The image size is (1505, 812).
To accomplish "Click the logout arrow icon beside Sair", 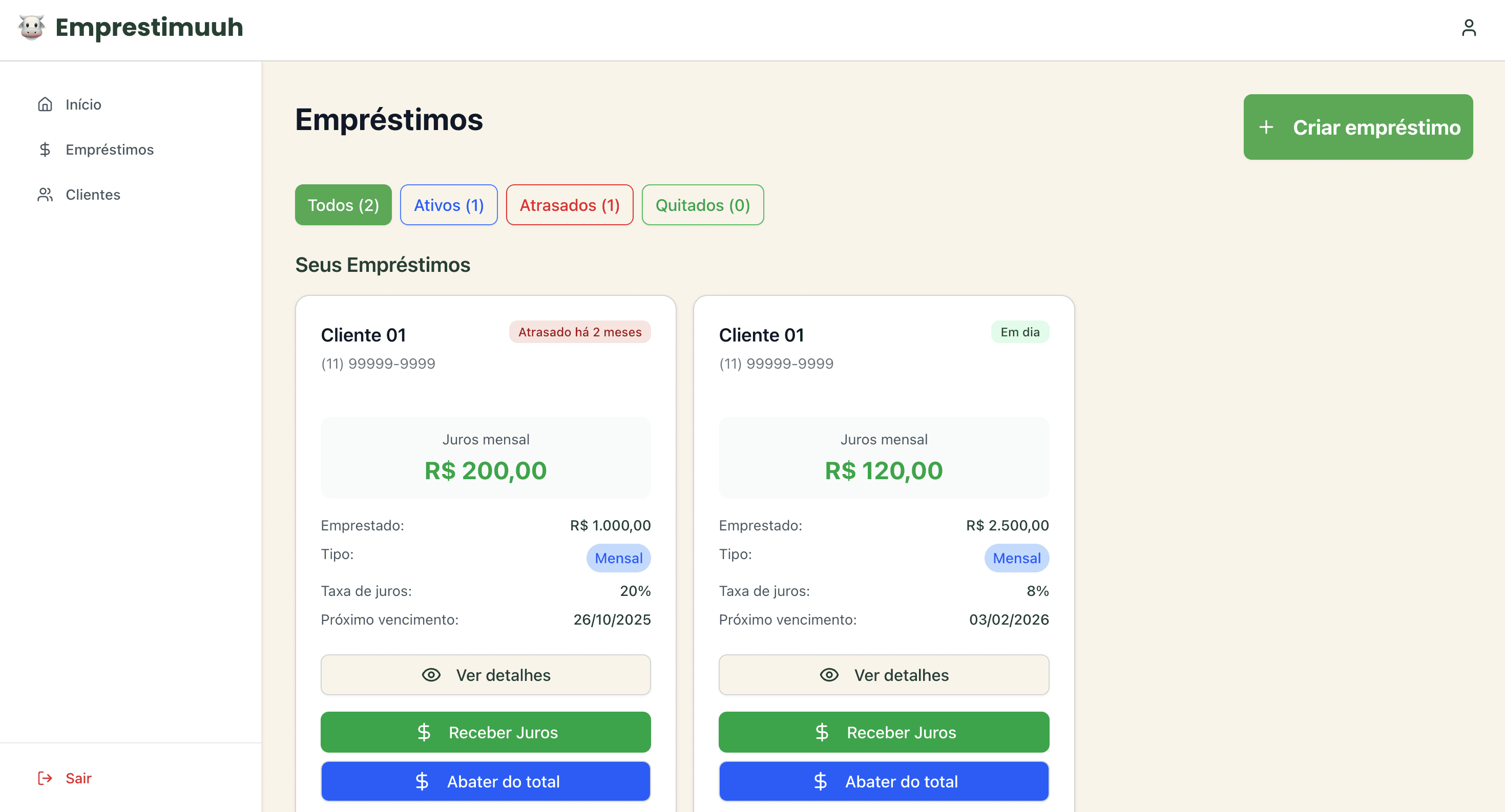I will 45,778.
